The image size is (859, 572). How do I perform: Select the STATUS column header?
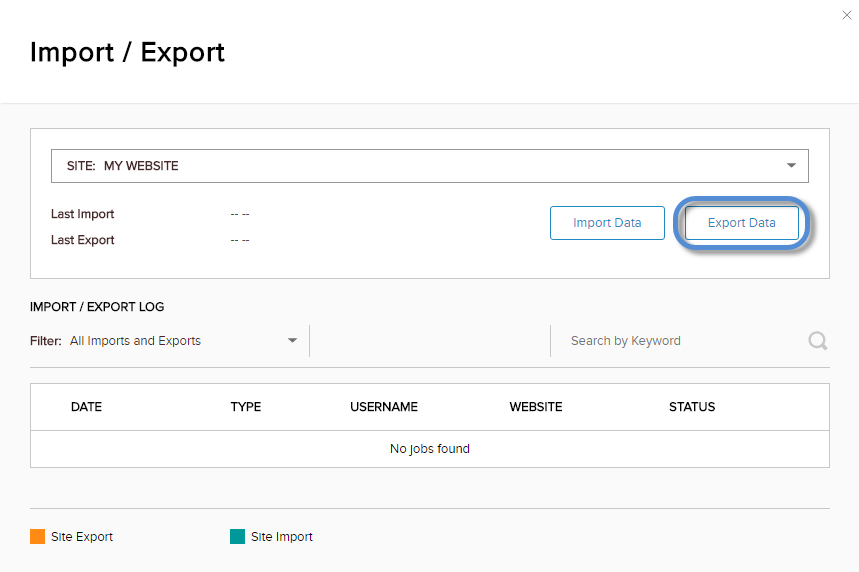[x=692, y=407]
